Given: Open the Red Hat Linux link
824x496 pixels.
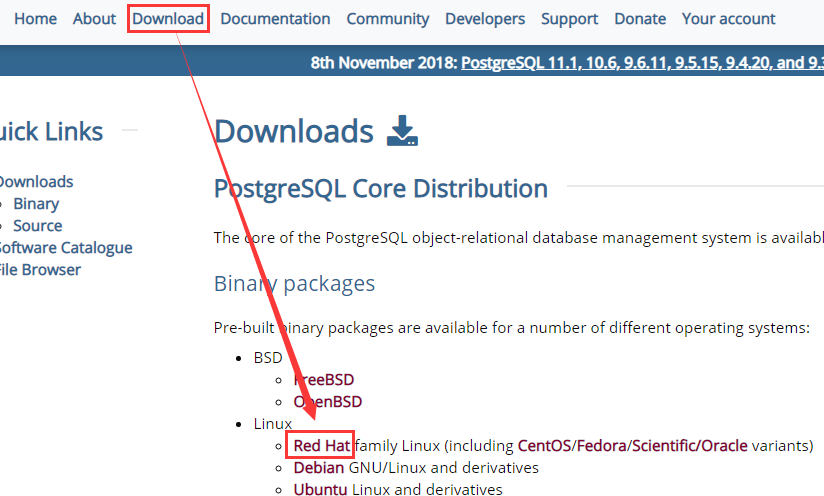Looking at the screenshot, I should pos(322,446).
